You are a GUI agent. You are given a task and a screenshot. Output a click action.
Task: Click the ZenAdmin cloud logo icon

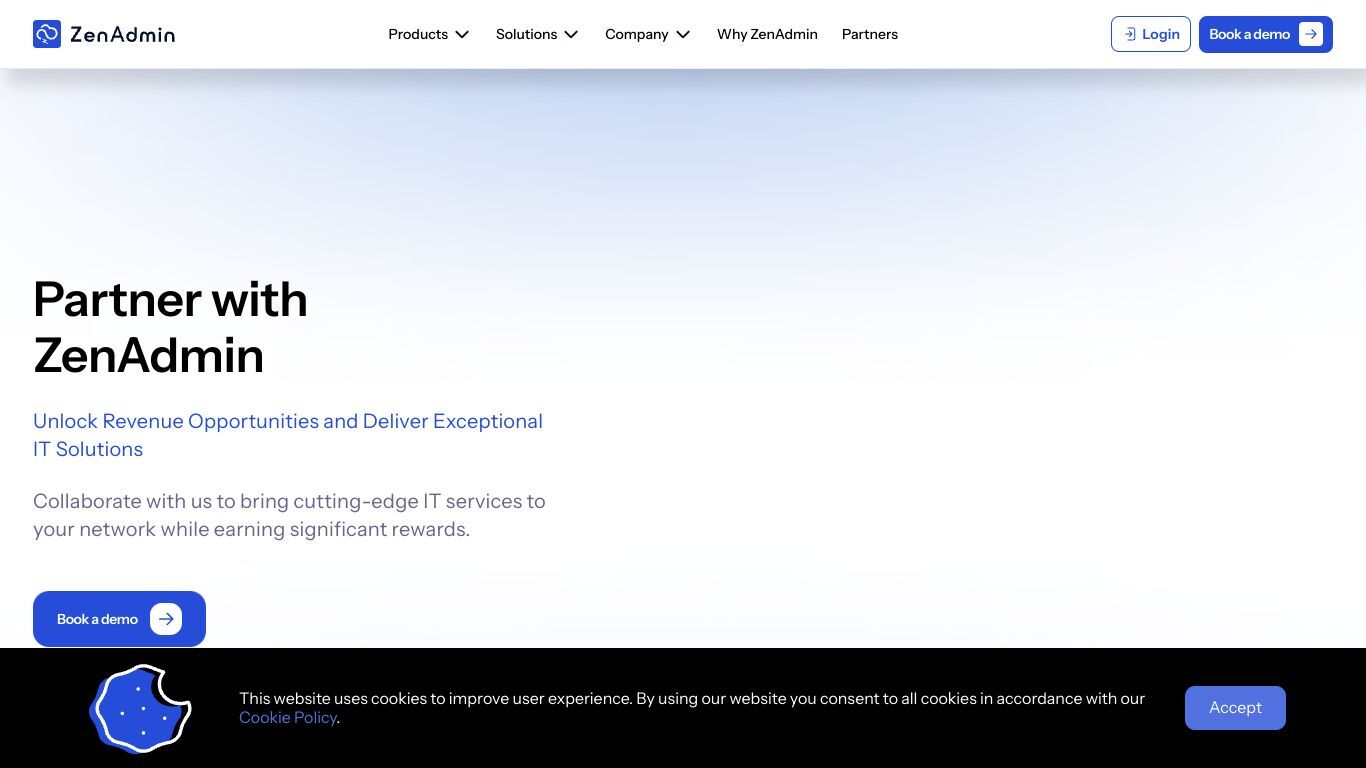click(47, 34)
